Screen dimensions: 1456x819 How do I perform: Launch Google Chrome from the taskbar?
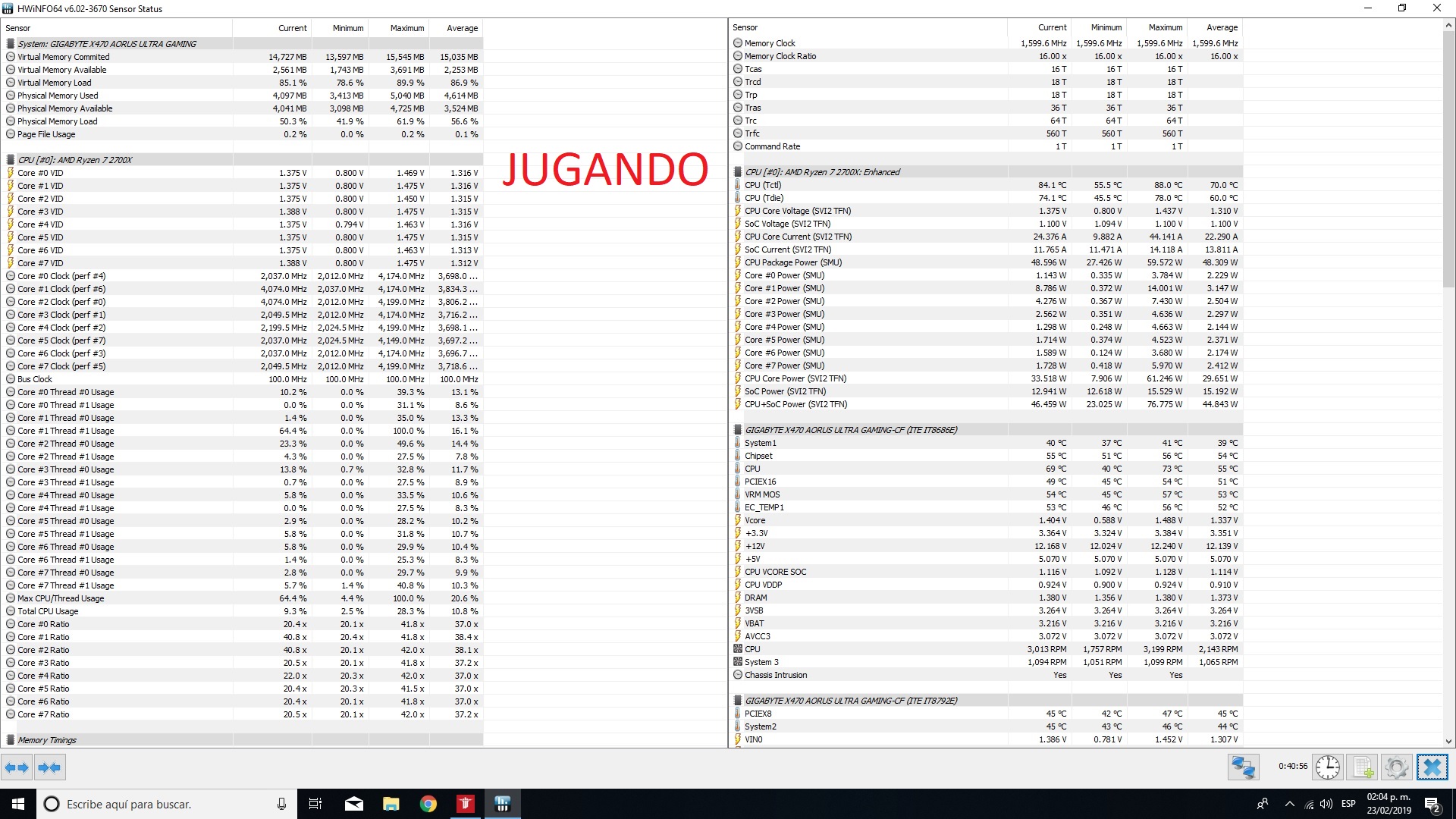click(x=428, y=804)
